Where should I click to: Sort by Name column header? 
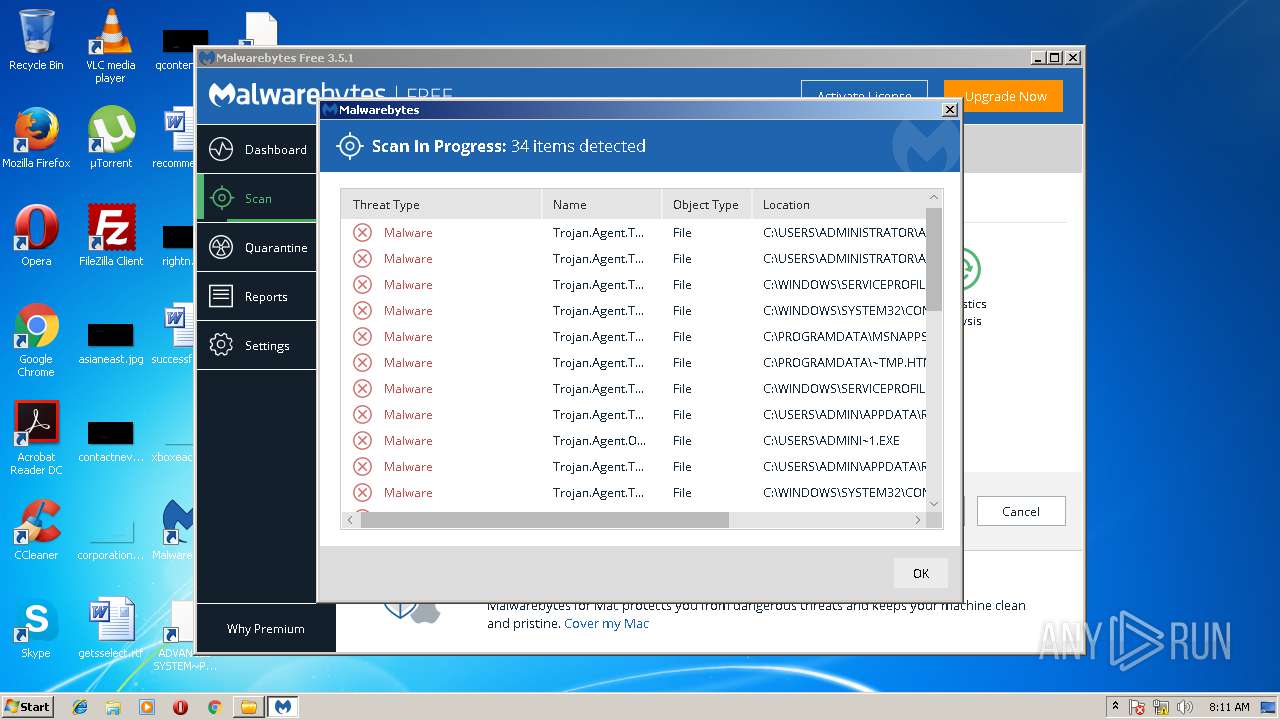601,204
